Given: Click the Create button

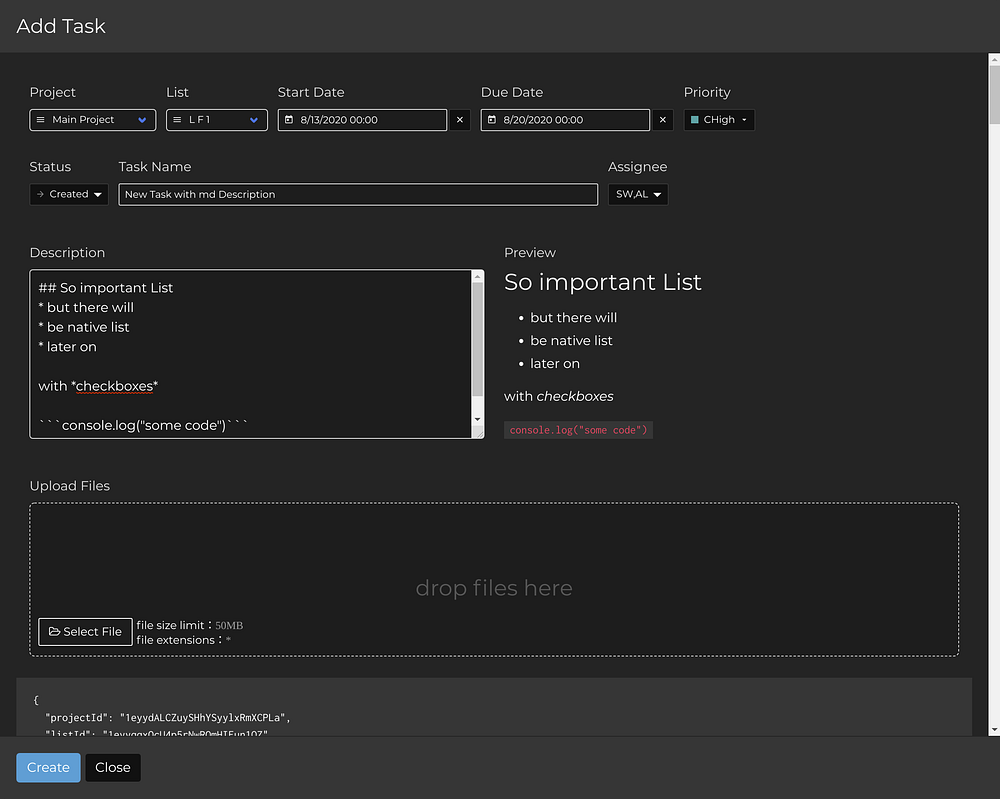Looking at the screenshot, I should coord(48,768).
